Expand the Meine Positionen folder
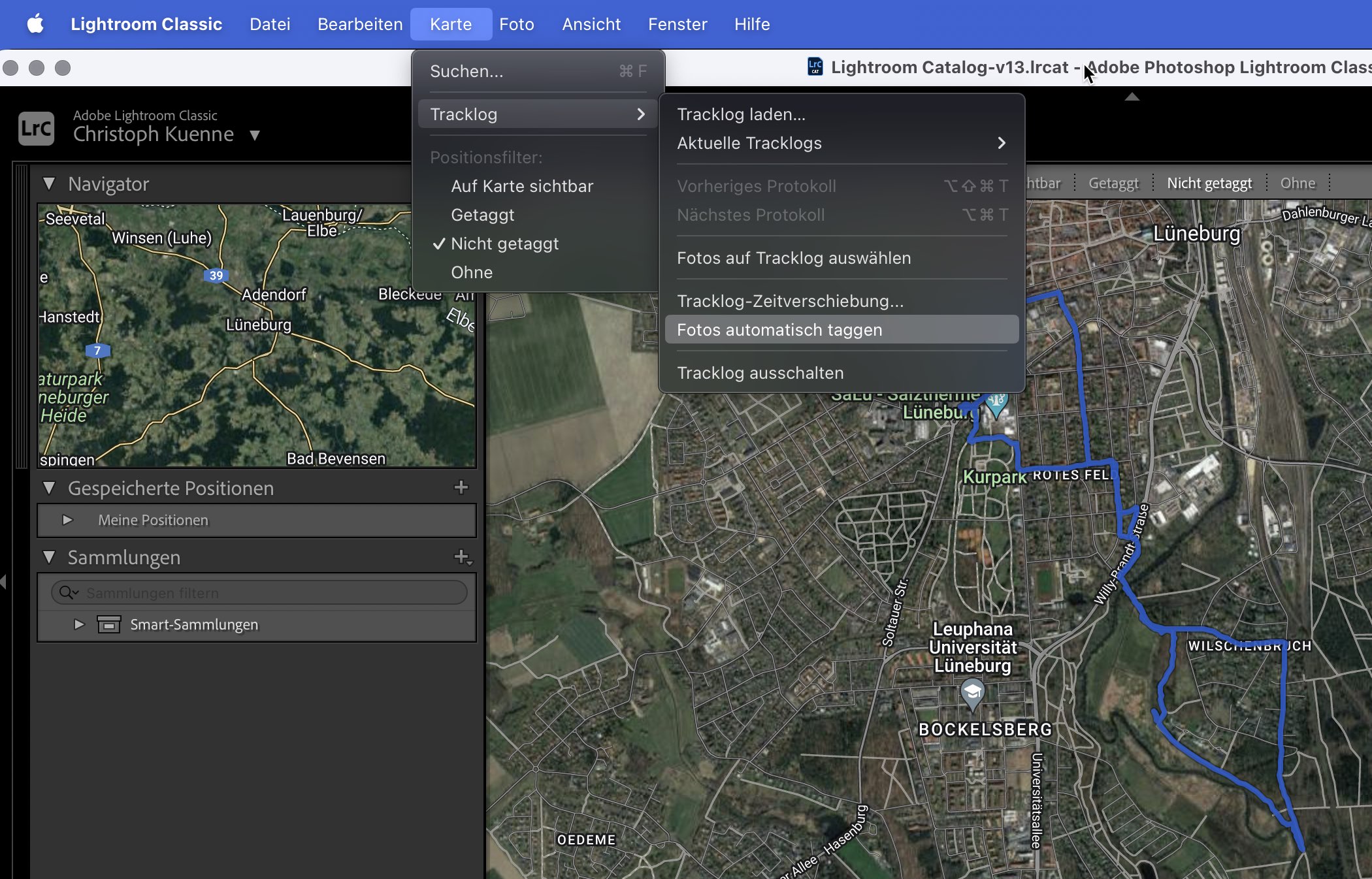 (67, 520)
